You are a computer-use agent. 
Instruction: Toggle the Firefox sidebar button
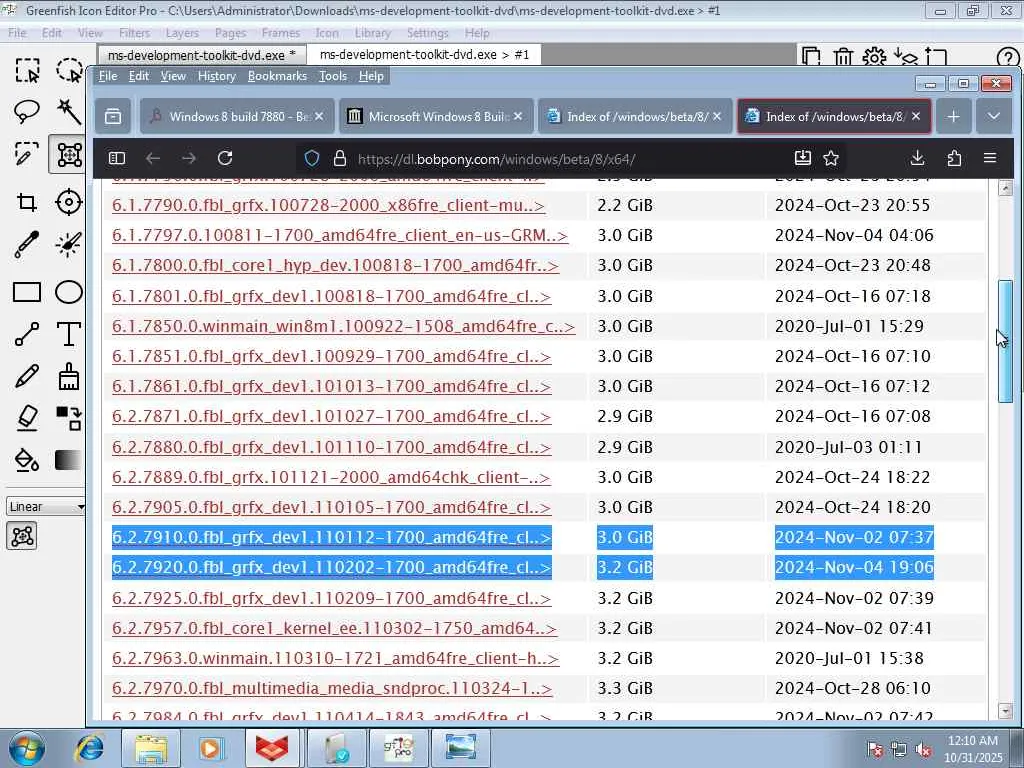pyautogui.click(x=117, y=158)
